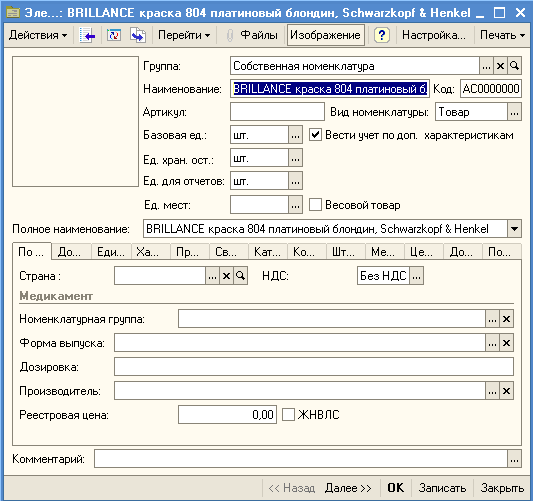Click the Комментарий input field
This screenshot has width=533, height=501.
301,459
